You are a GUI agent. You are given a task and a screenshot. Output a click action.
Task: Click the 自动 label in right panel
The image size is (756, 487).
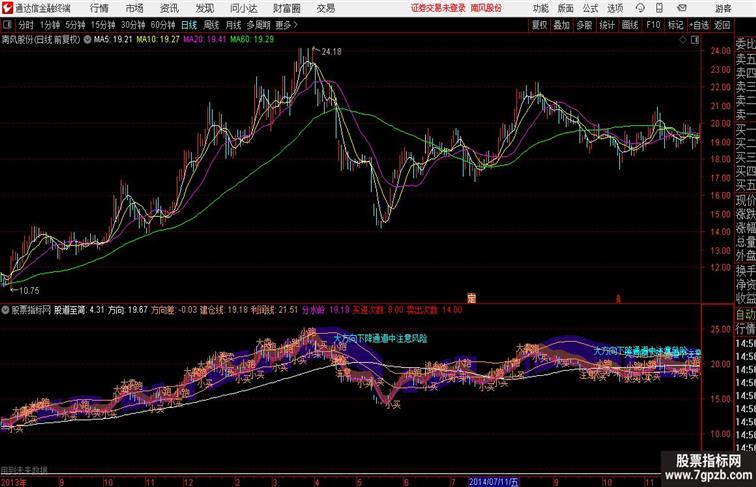(745, 315)
